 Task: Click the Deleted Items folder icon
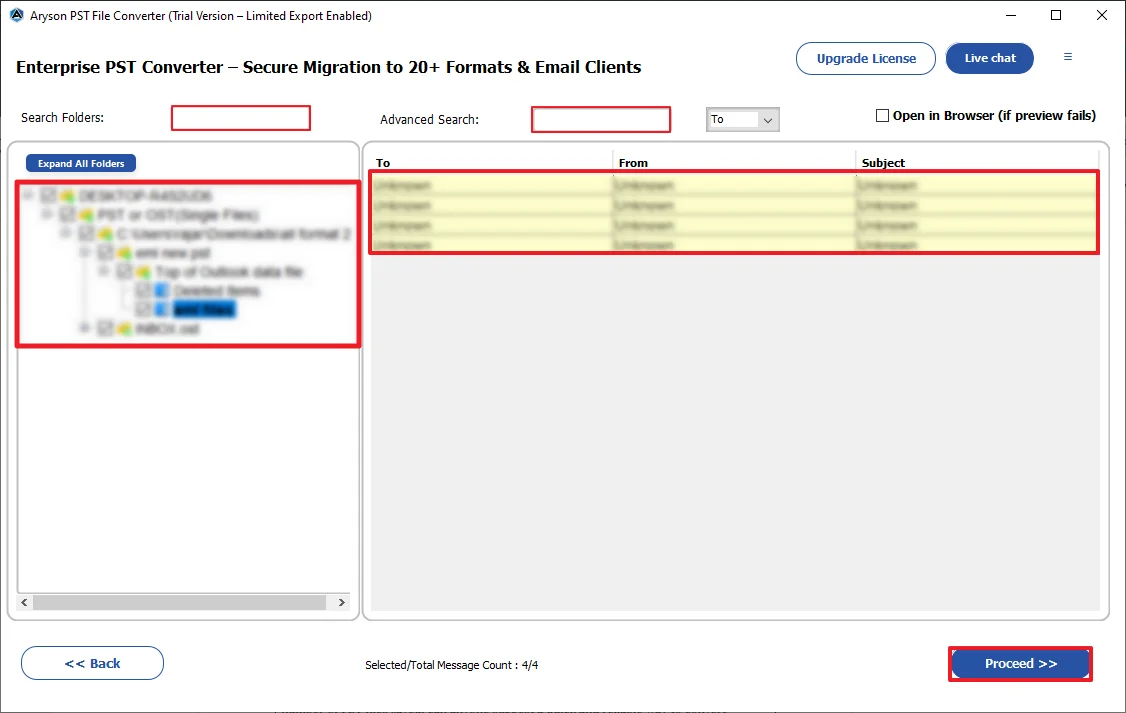click(162, 290)
